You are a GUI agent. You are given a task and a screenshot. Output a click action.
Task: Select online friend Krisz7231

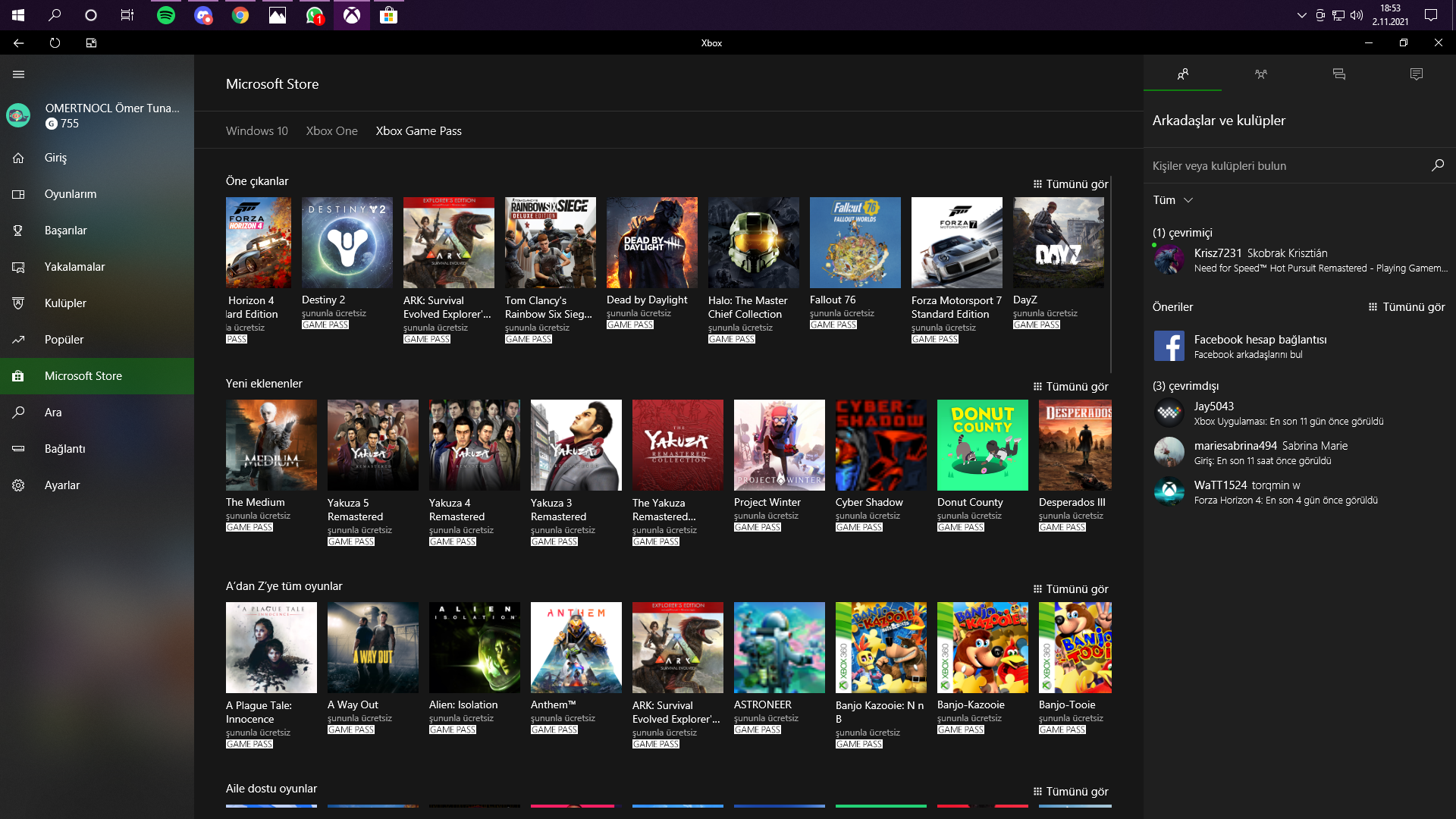coord(1300,260)
